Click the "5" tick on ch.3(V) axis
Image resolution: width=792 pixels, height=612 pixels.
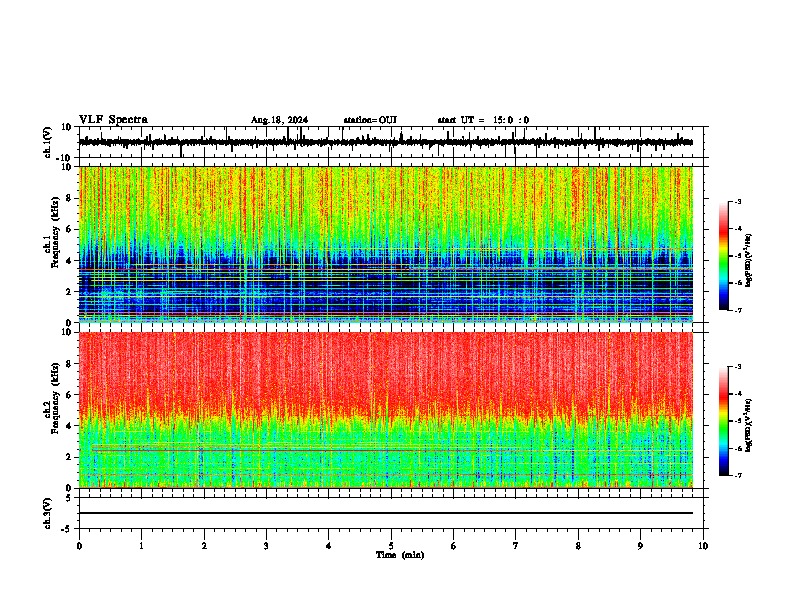[x=69, y=497]
